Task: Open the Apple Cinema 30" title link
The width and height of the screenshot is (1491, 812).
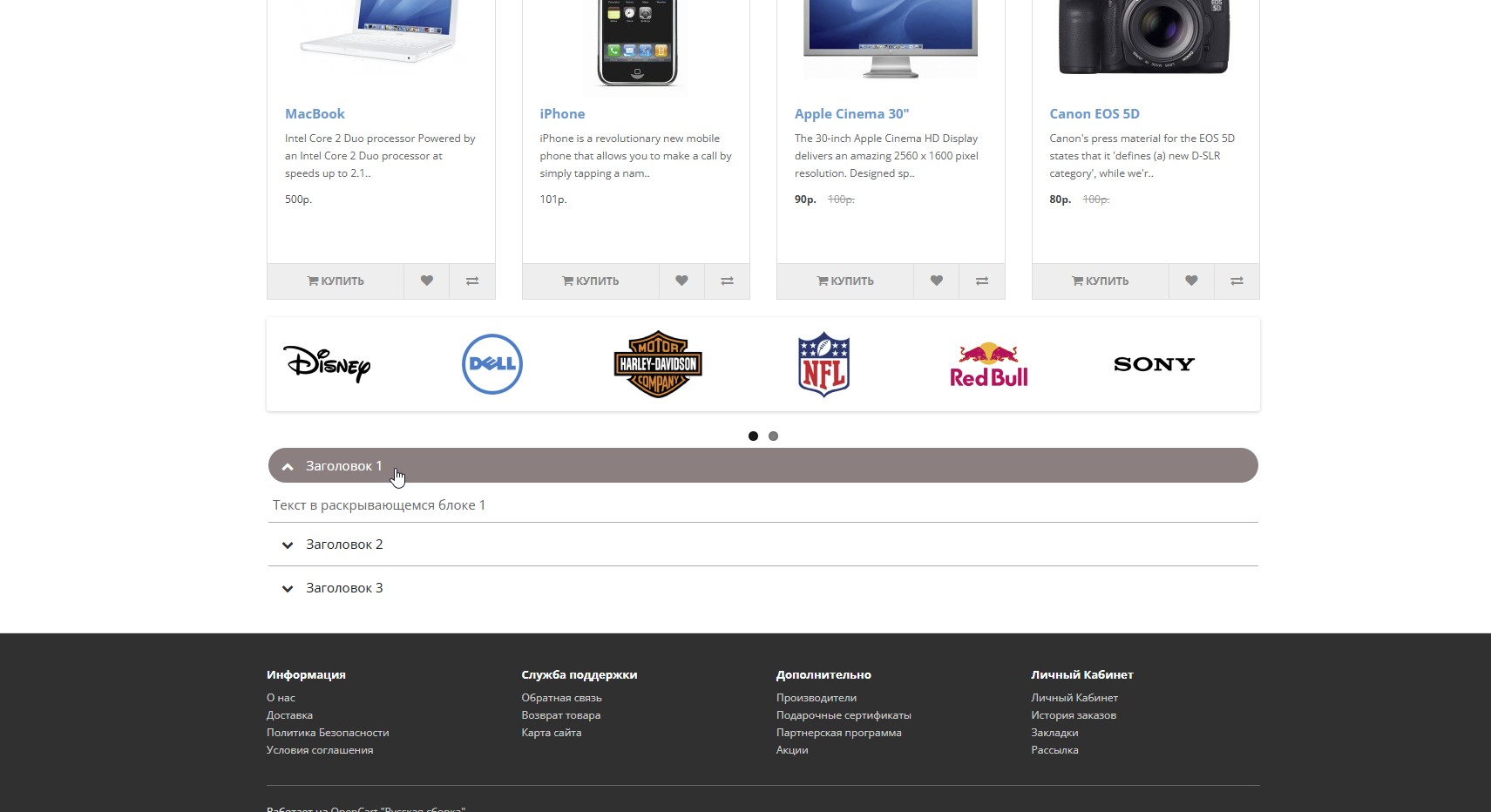Action: (x=851, y=113)
